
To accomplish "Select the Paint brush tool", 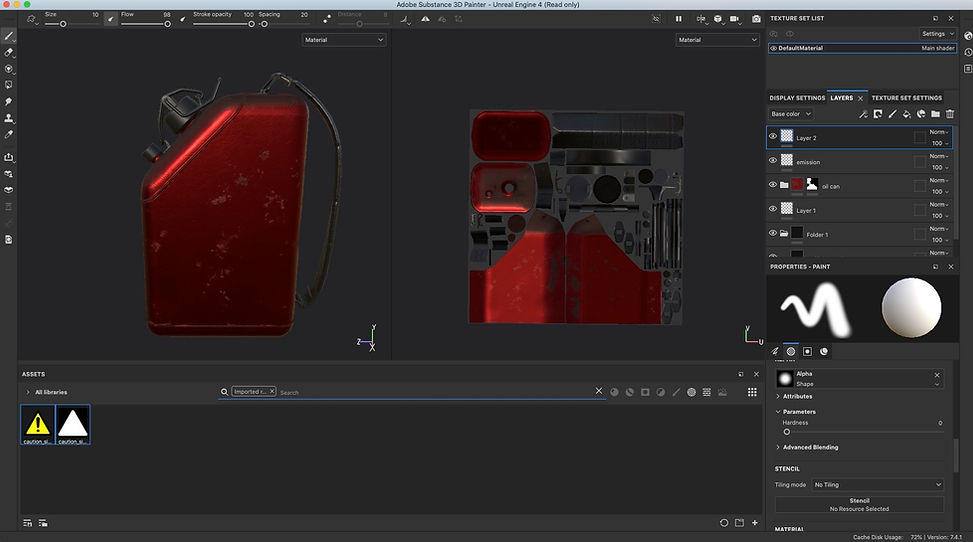I will pyautogui.click(x=9, y=36).
